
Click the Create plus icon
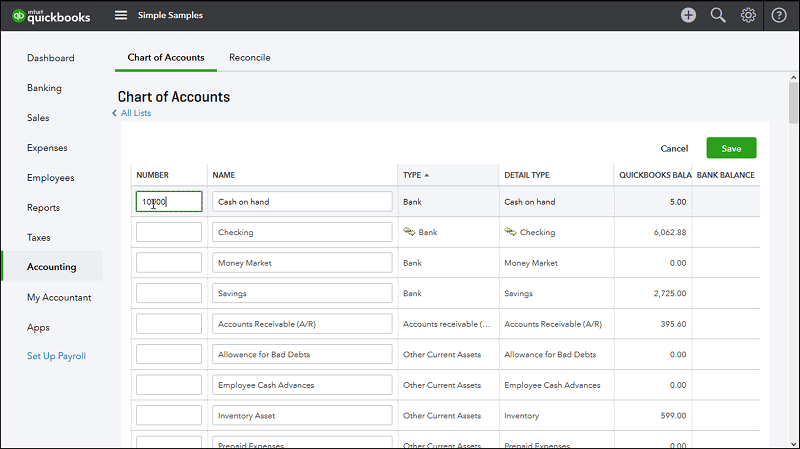coord(688,15)
